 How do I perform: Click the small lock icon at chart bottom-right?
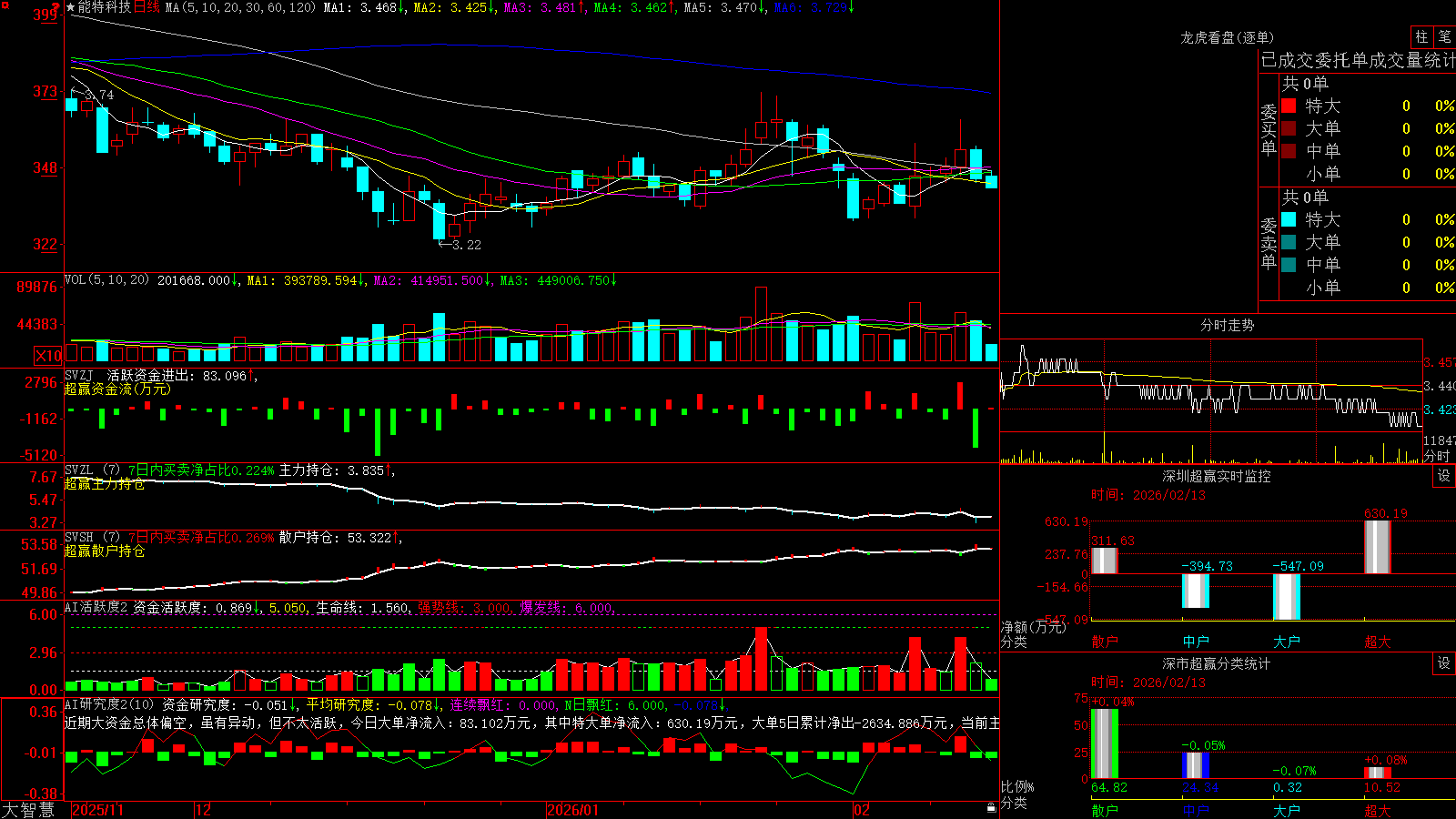[x=991, y=807]
